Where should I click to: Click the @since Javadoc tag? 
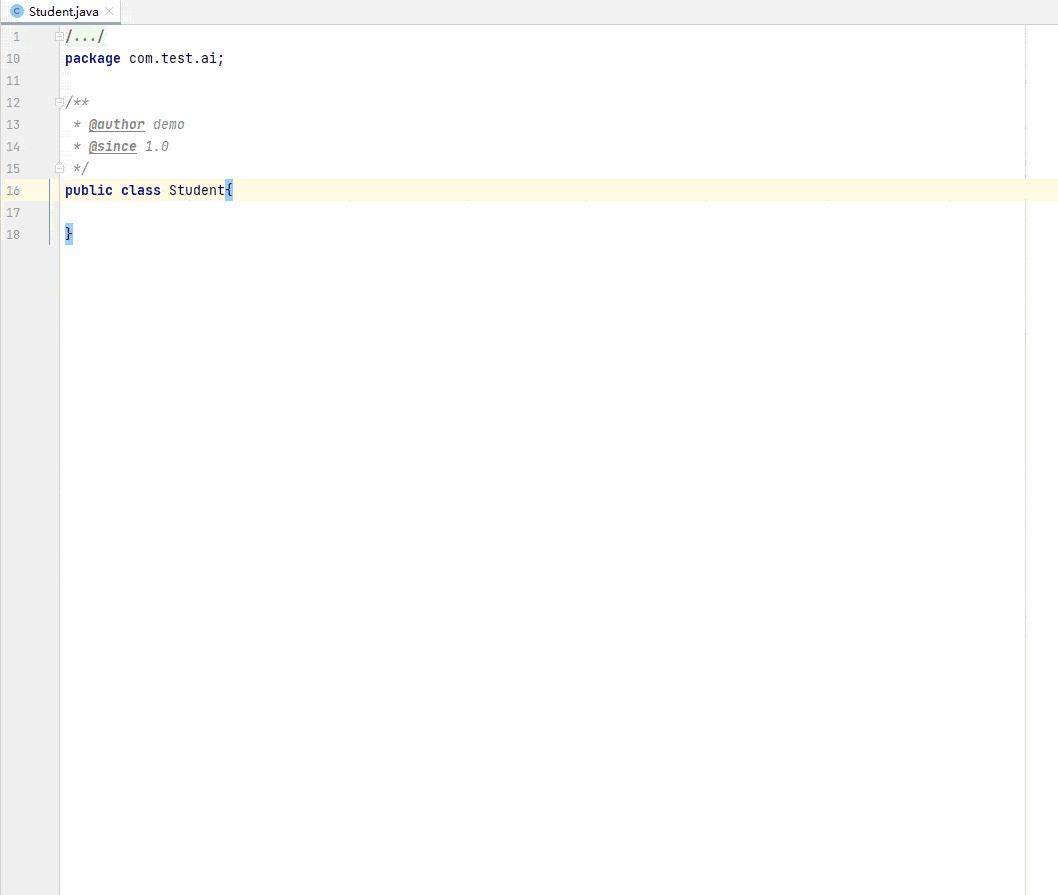[x=113, y=146]
